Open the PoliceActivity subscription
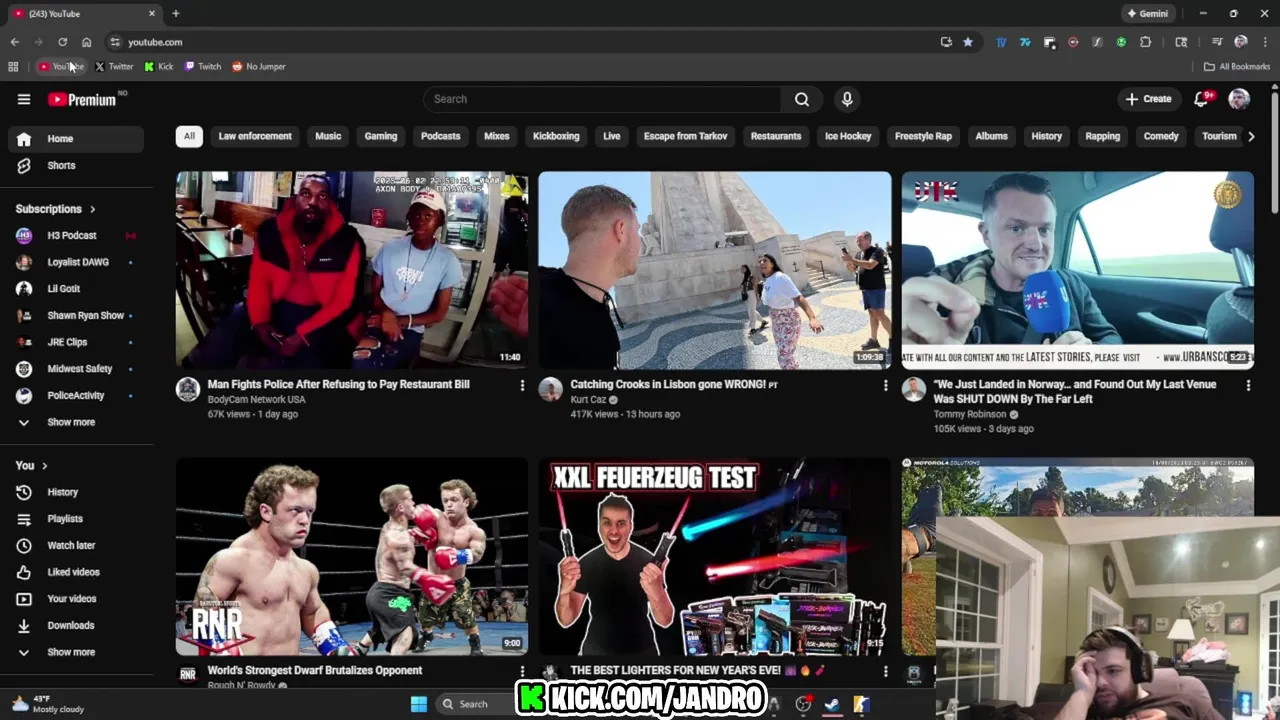This screenshot has height=720, width=1280. coord(76,395)
